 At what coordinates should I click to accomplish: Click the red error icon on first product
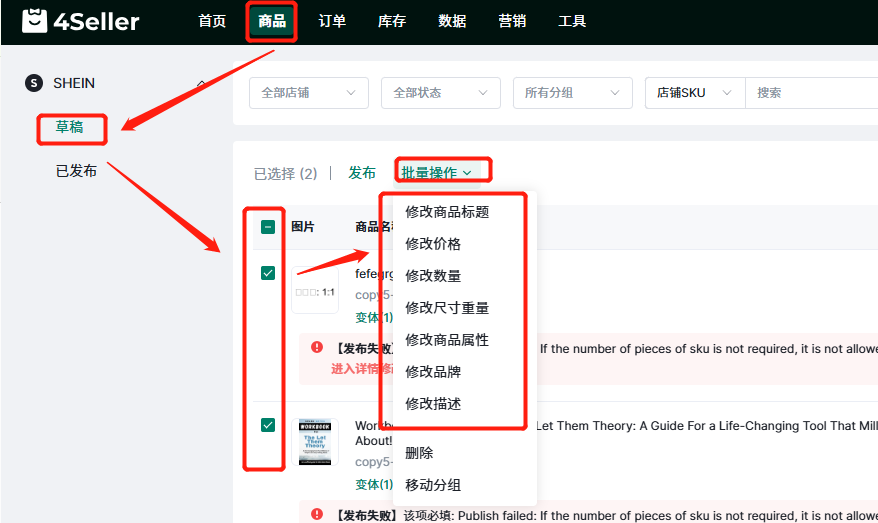pyautogui.click(x=317, y=347)
